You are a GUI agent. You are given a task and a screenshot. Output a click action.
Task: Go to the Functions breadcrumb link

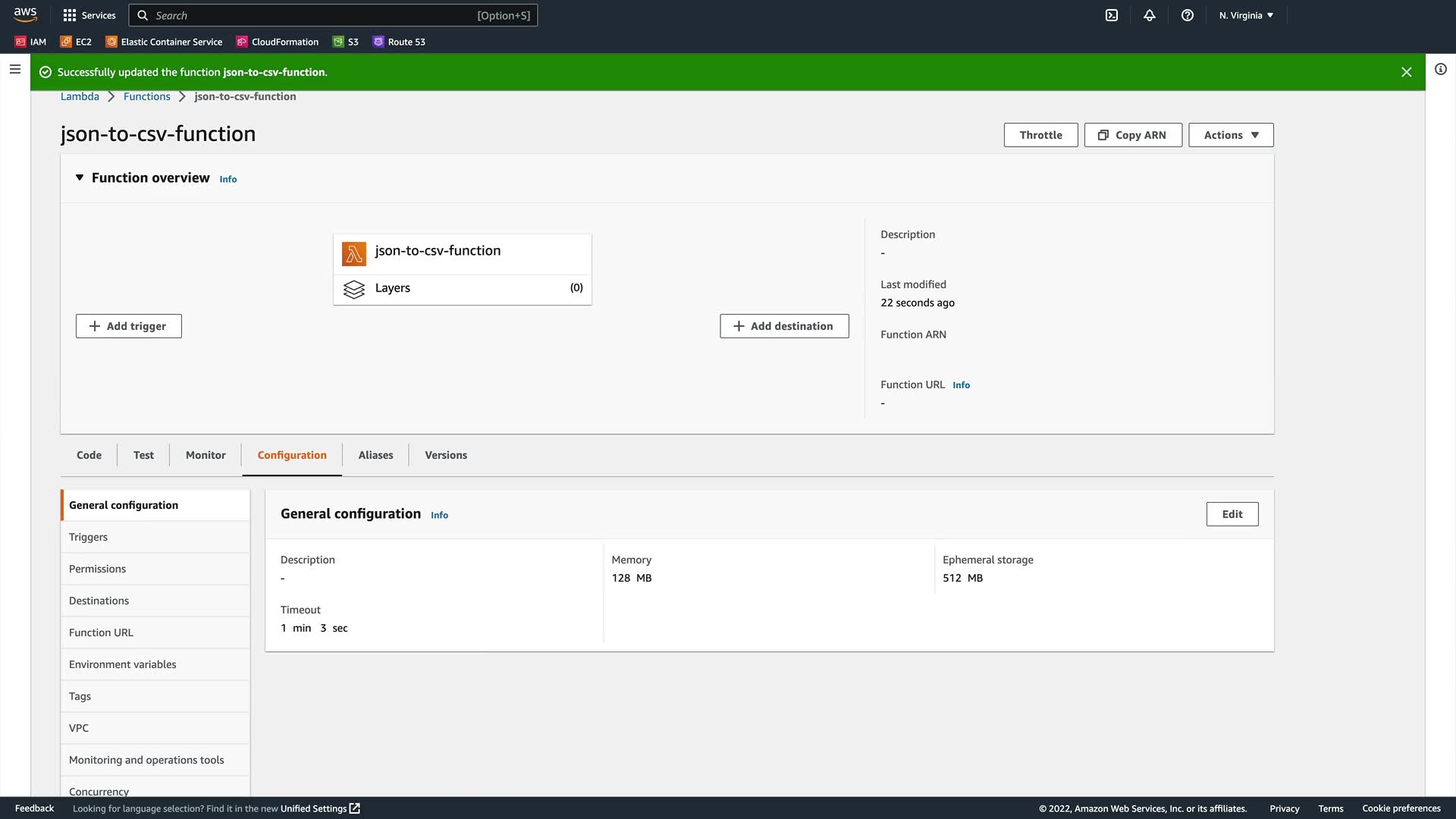pos(146,96)
